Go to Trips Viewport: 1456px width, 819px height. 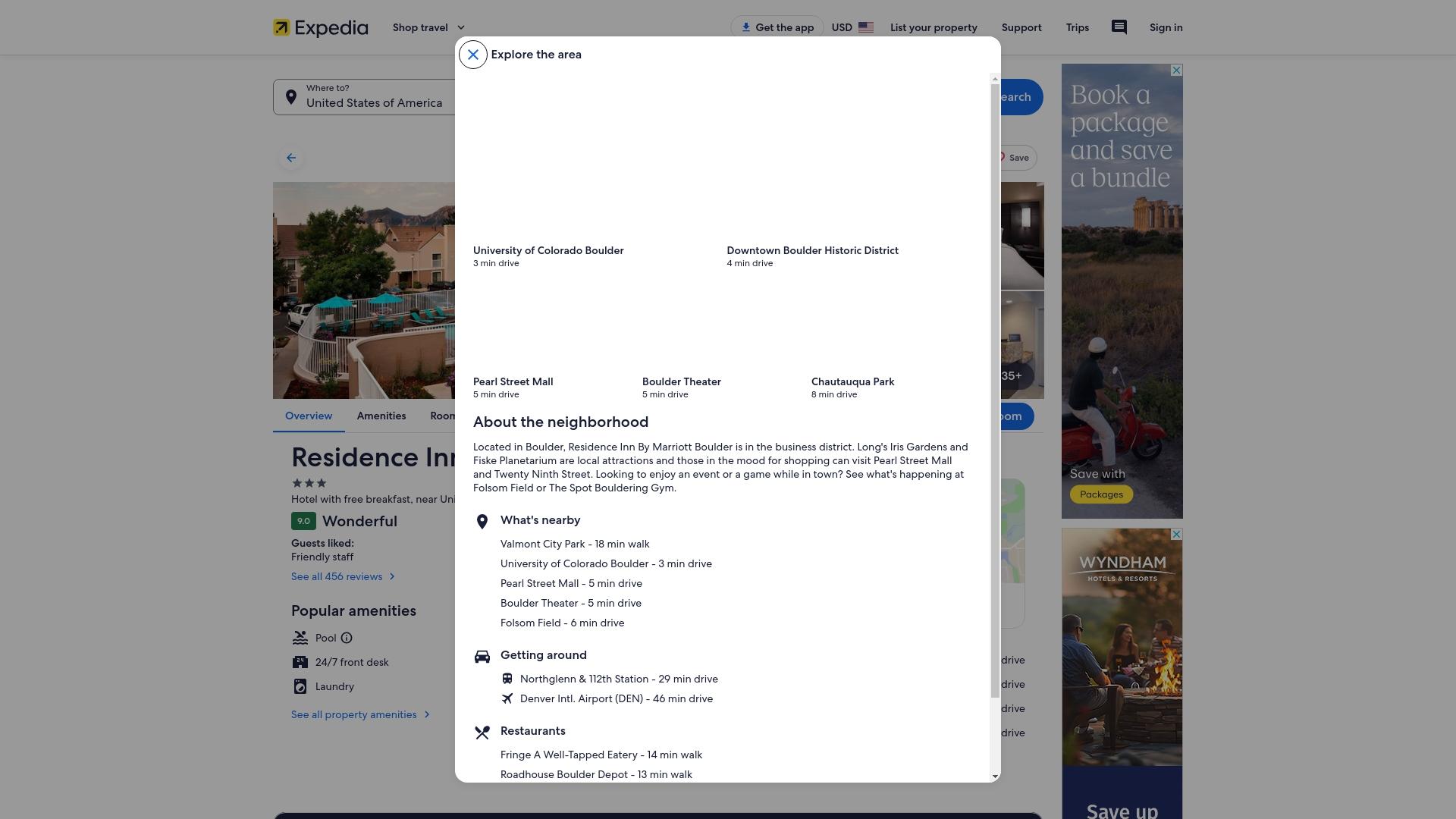[x=1078, y=27]
